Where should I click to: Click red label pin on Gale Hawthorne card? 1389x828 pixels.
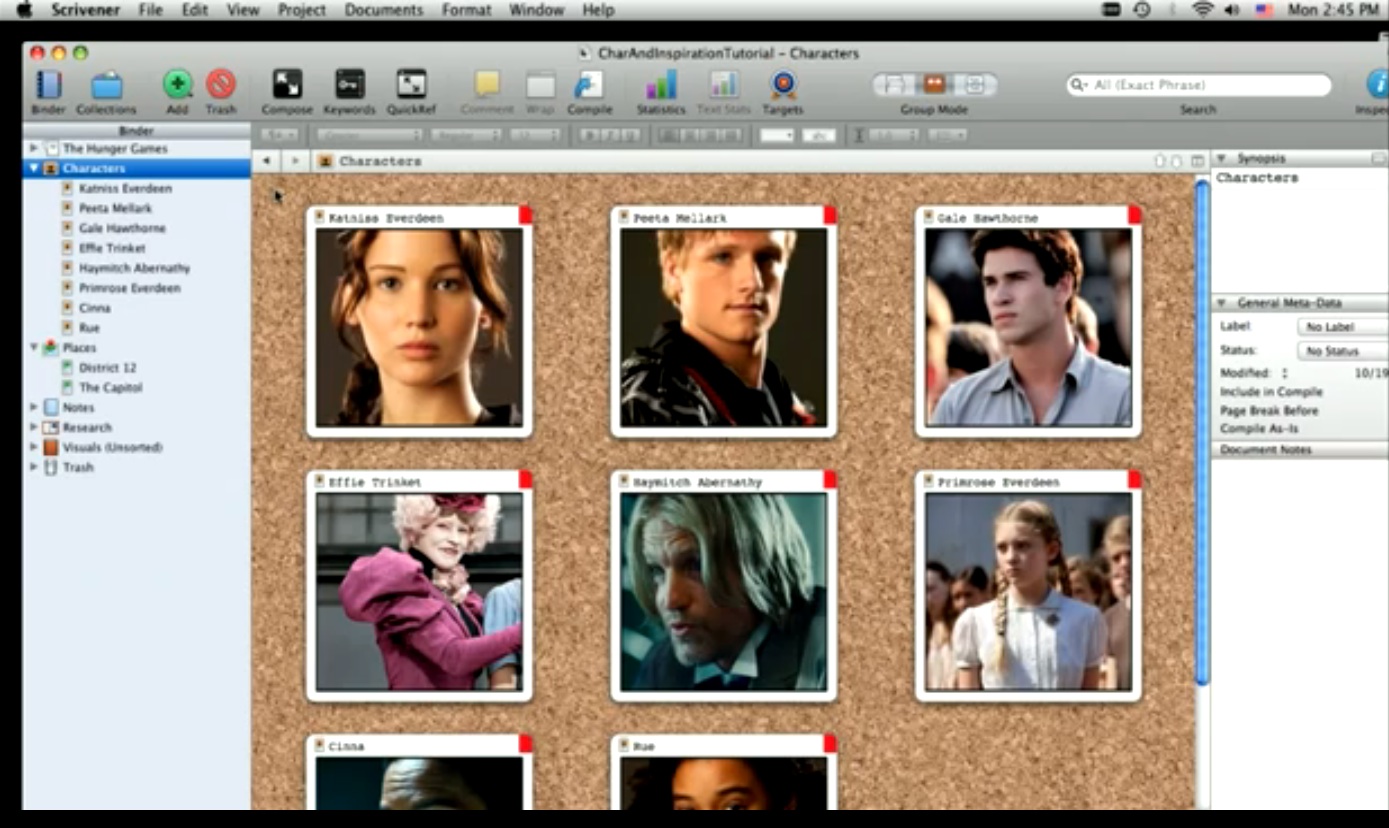[1134, 215]
